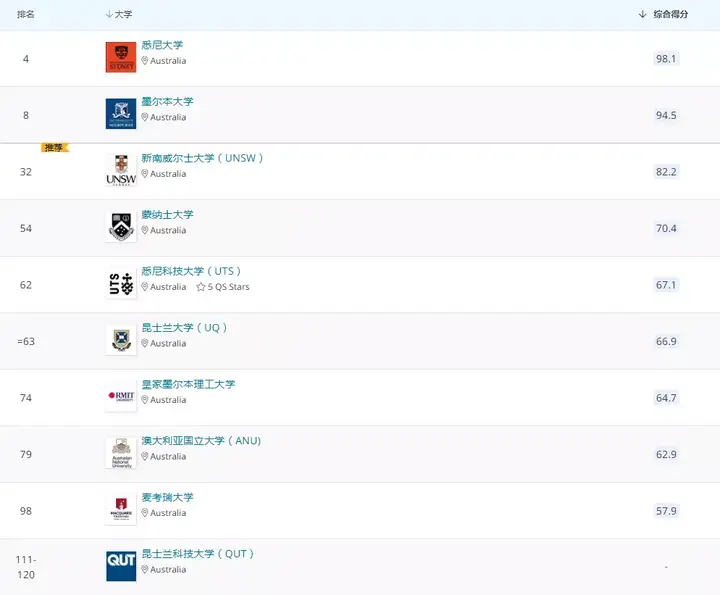Image resolution: width=720 pixels, height=595 pixels.
Task: Click rank number 62
Action: pos(26,285)
